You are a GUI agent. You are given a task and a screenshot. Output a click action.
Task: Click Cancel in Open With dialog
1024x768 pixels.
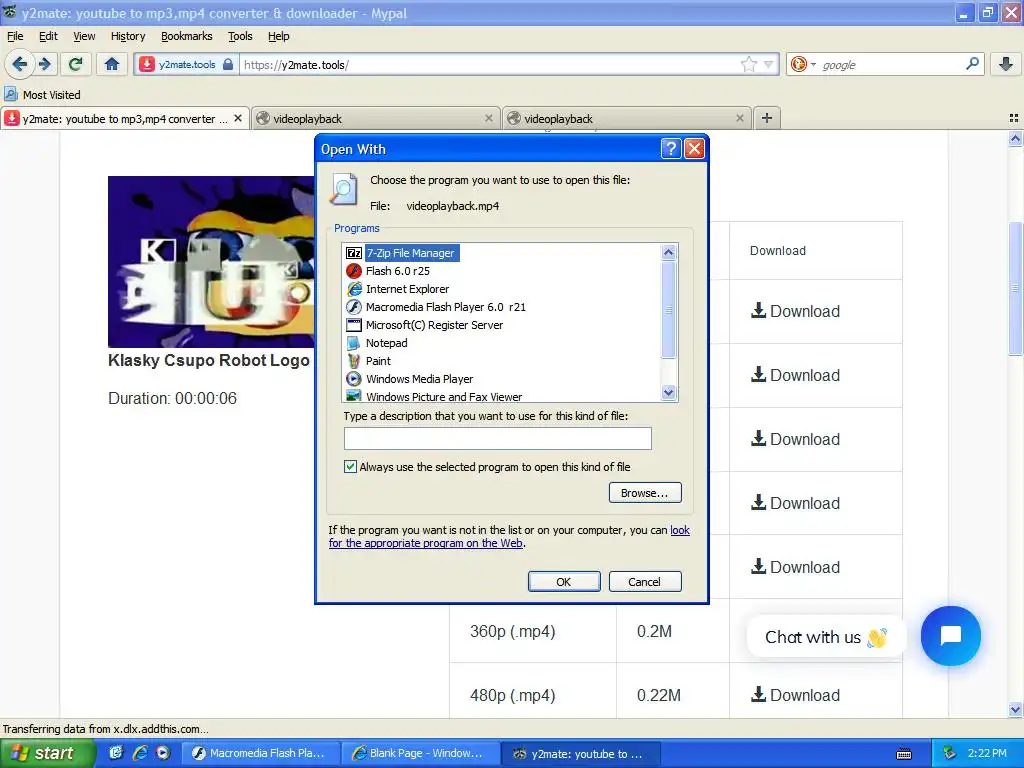pos(645,581)
